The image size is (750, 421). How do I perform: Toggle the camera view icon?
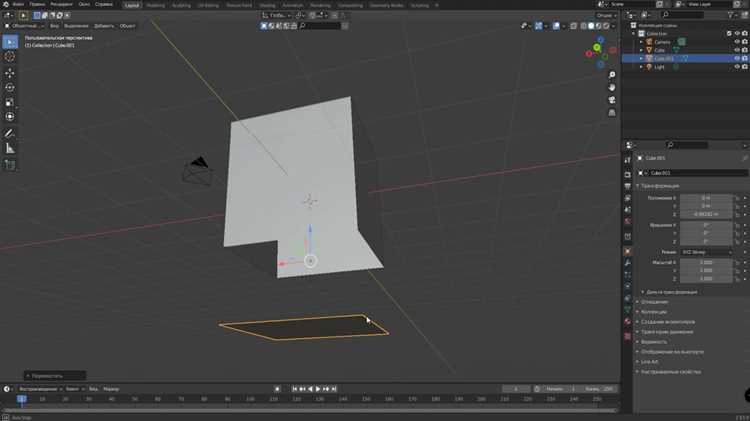point(612,100)
